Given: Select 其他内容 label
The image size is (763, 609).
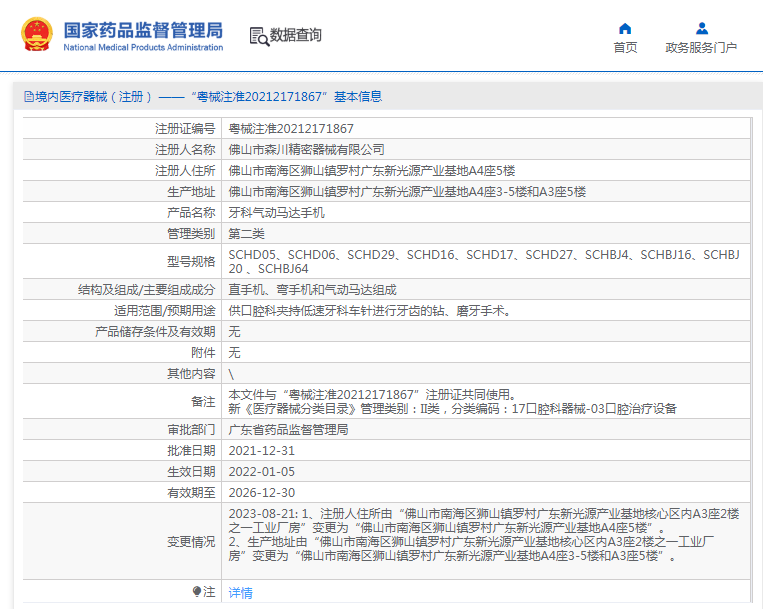Looking at the screenshot, I should point(191,374).
